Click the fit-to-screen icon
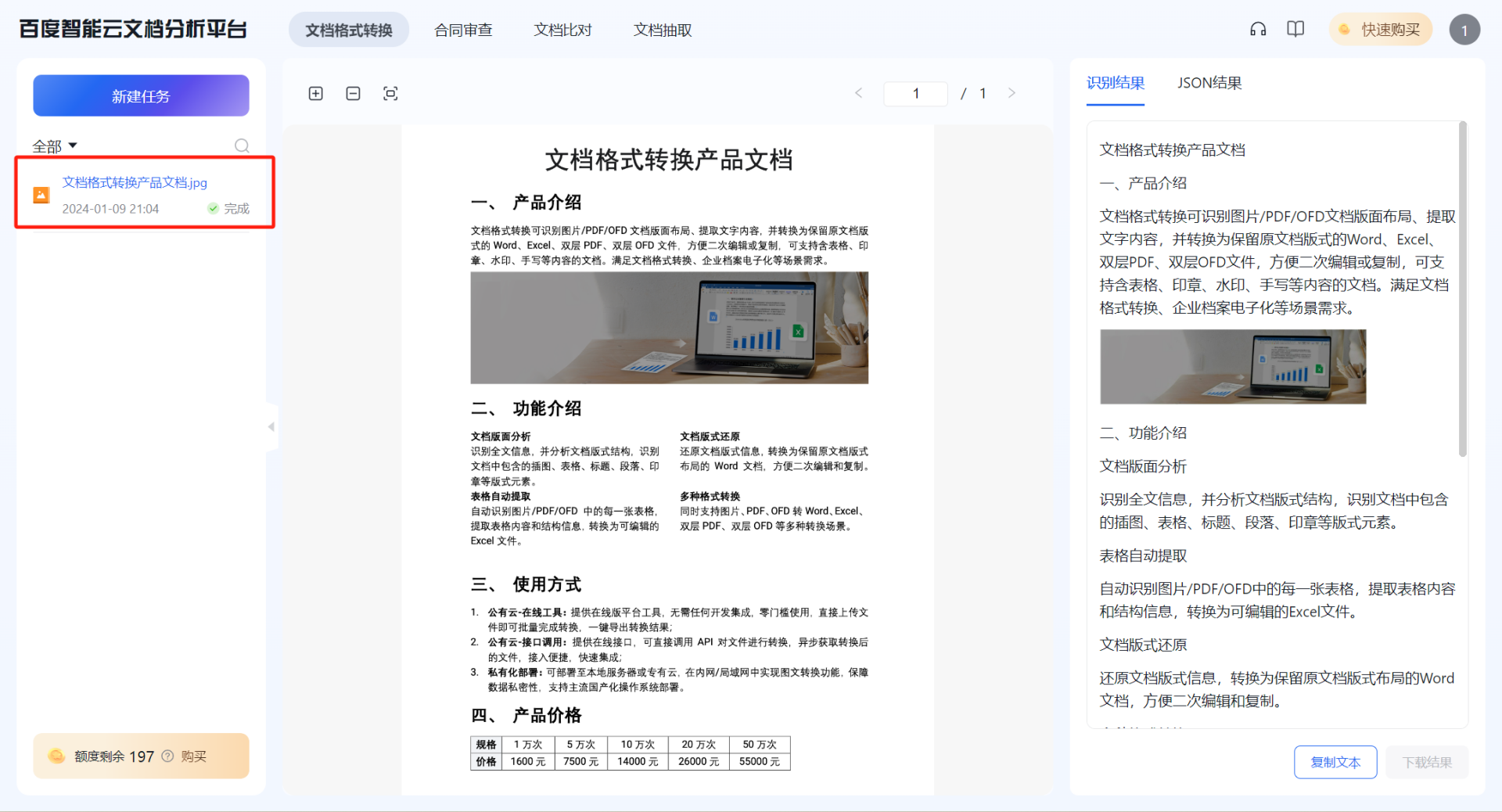 [x=390, y=94]
